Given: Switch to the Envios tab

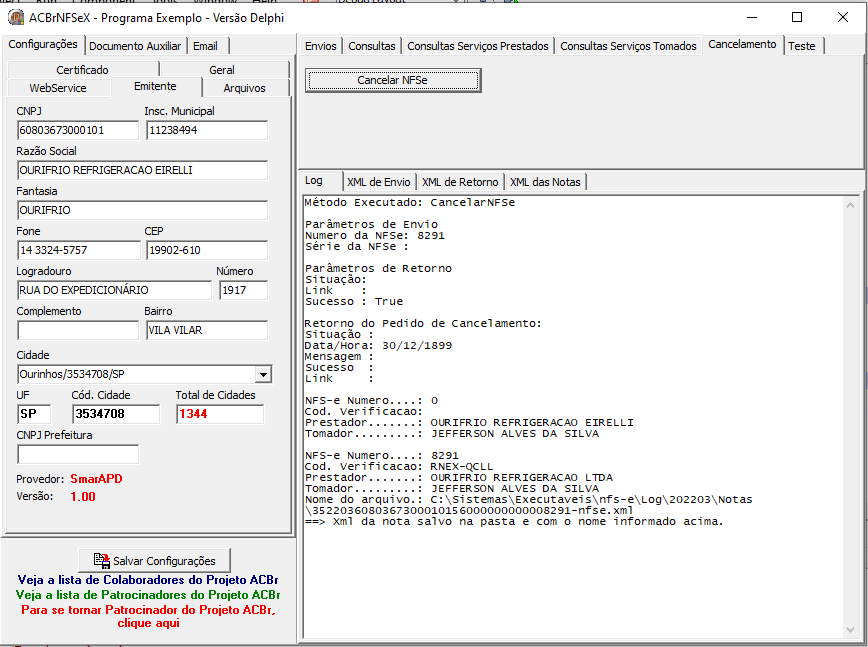Looking at the screenshot, I should pyautogui.click(x=321, y=46).
